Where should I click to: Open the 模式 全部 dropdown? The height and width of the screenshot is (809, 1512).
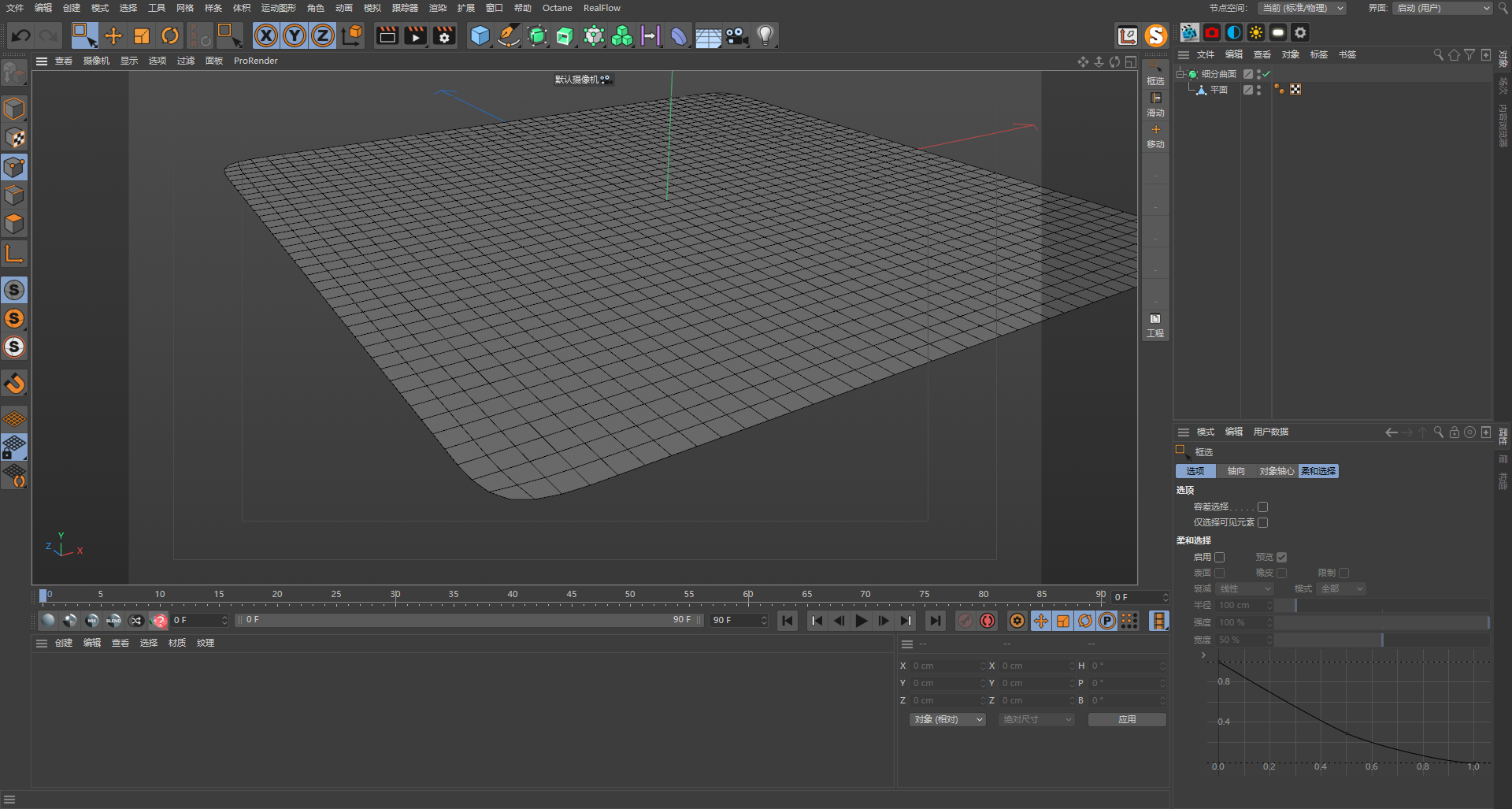pos(1342,588)
